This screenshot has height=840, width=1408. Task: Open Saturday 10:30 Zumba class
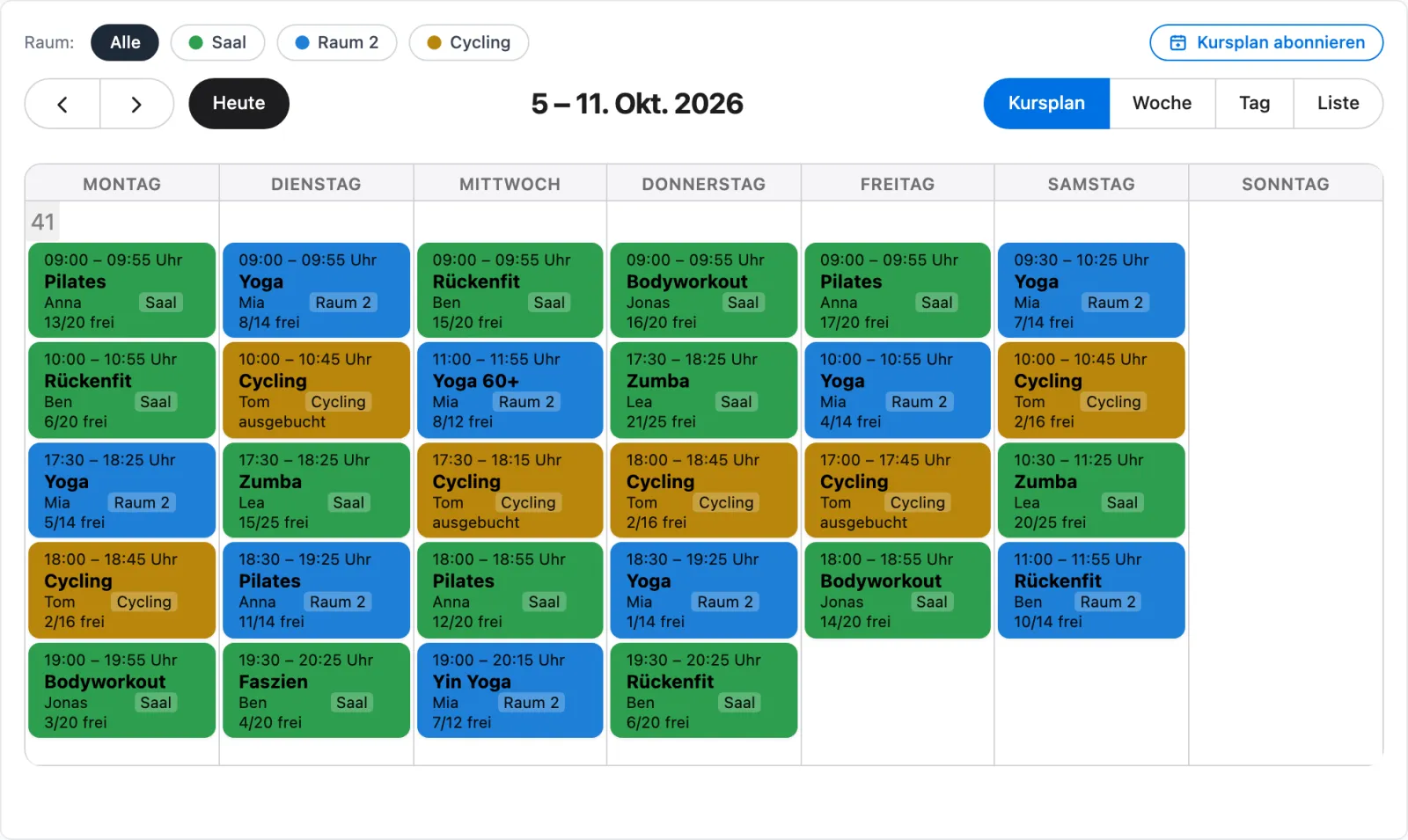point(1091,490)
